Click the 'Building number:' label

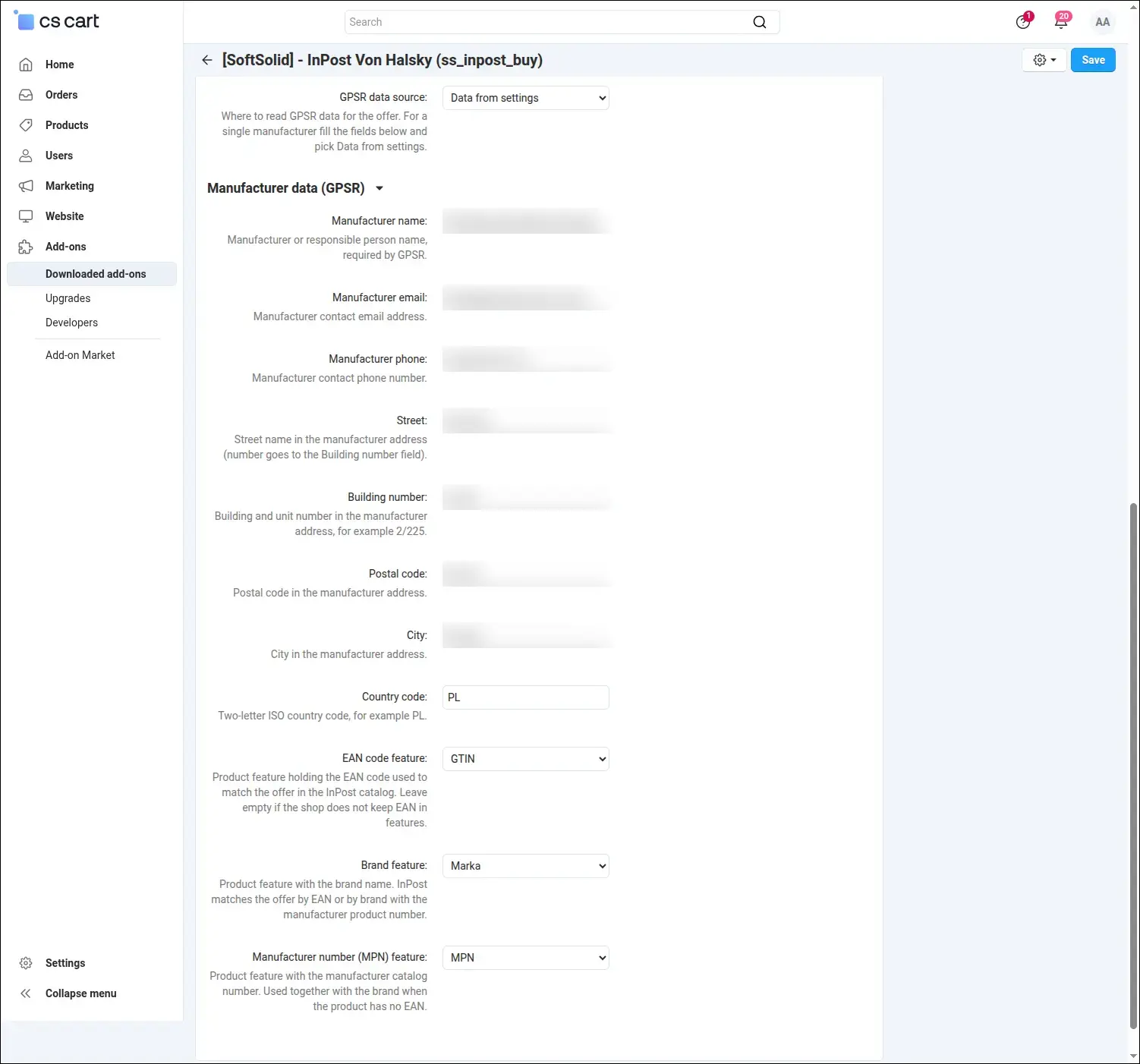[388, 497]
